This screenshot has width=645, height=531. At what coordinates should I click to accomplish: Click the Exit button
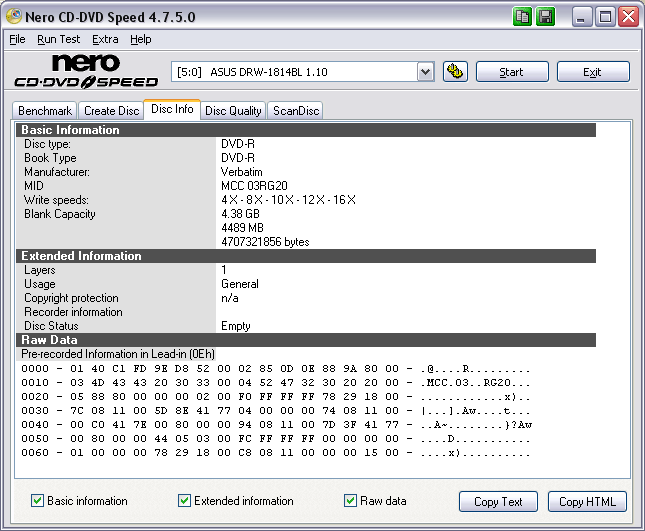tap(593, 72)
